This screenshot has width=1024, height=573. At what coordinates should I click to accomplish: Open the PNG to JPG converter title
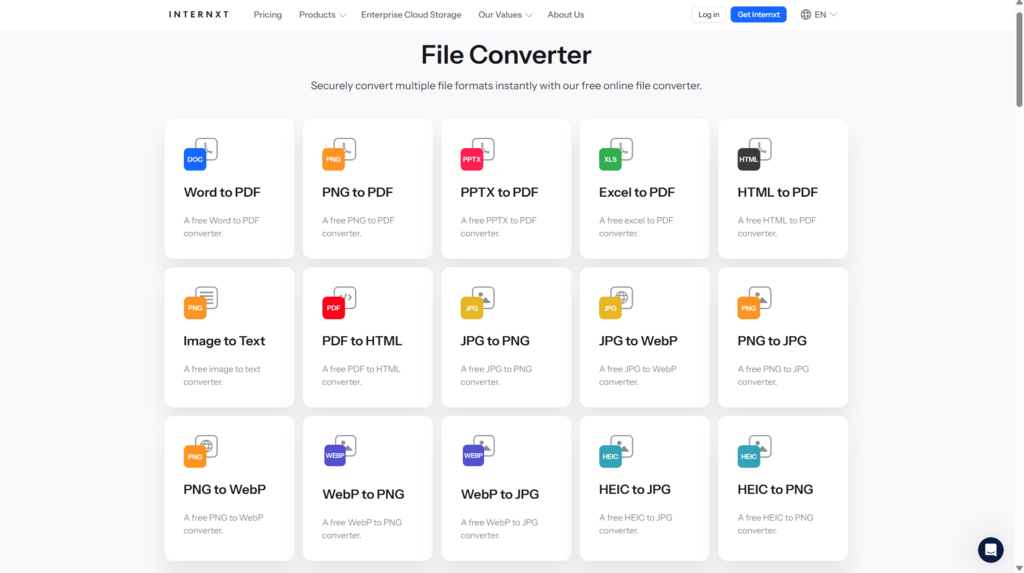(x=772, y=341)
